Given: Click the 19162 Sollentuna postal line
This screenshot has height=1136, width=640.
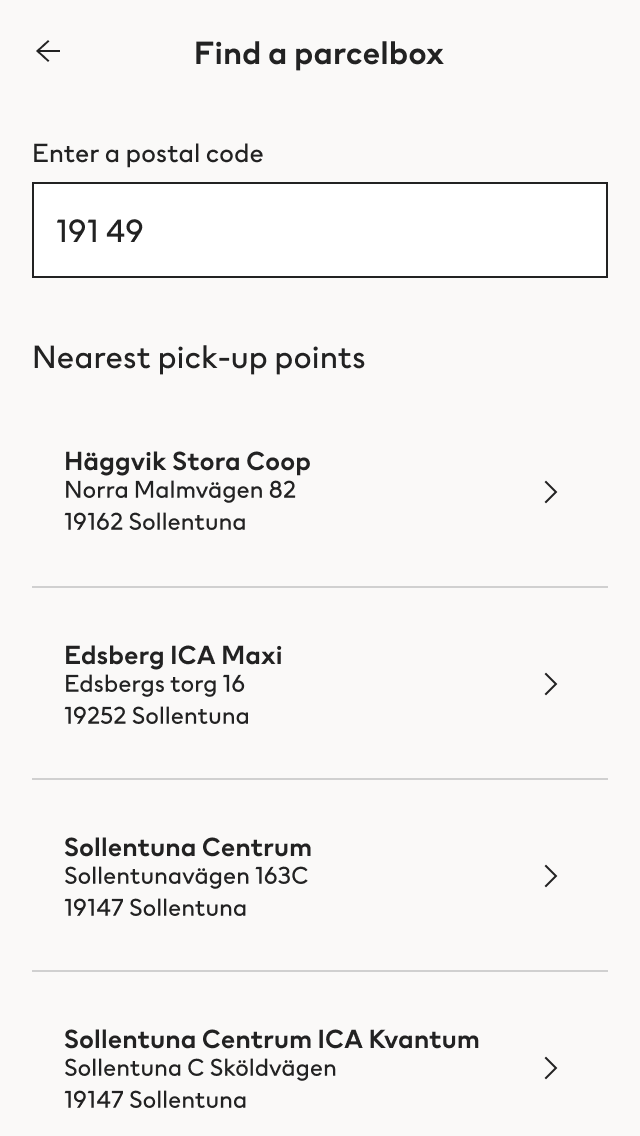Looking at the screenshot, I should tap(155, 522).
